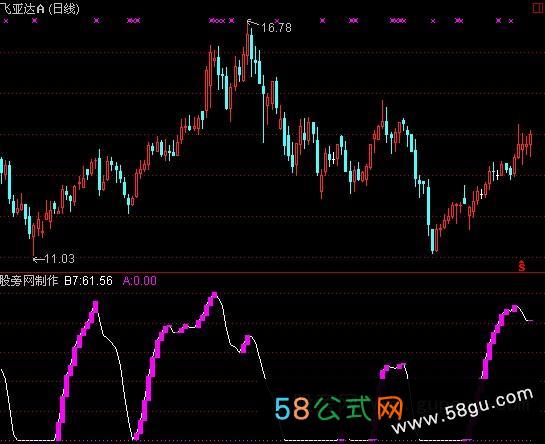Click the first magenta cross marker at top left
Screen dimensions: 545x444
pos(6,21)
